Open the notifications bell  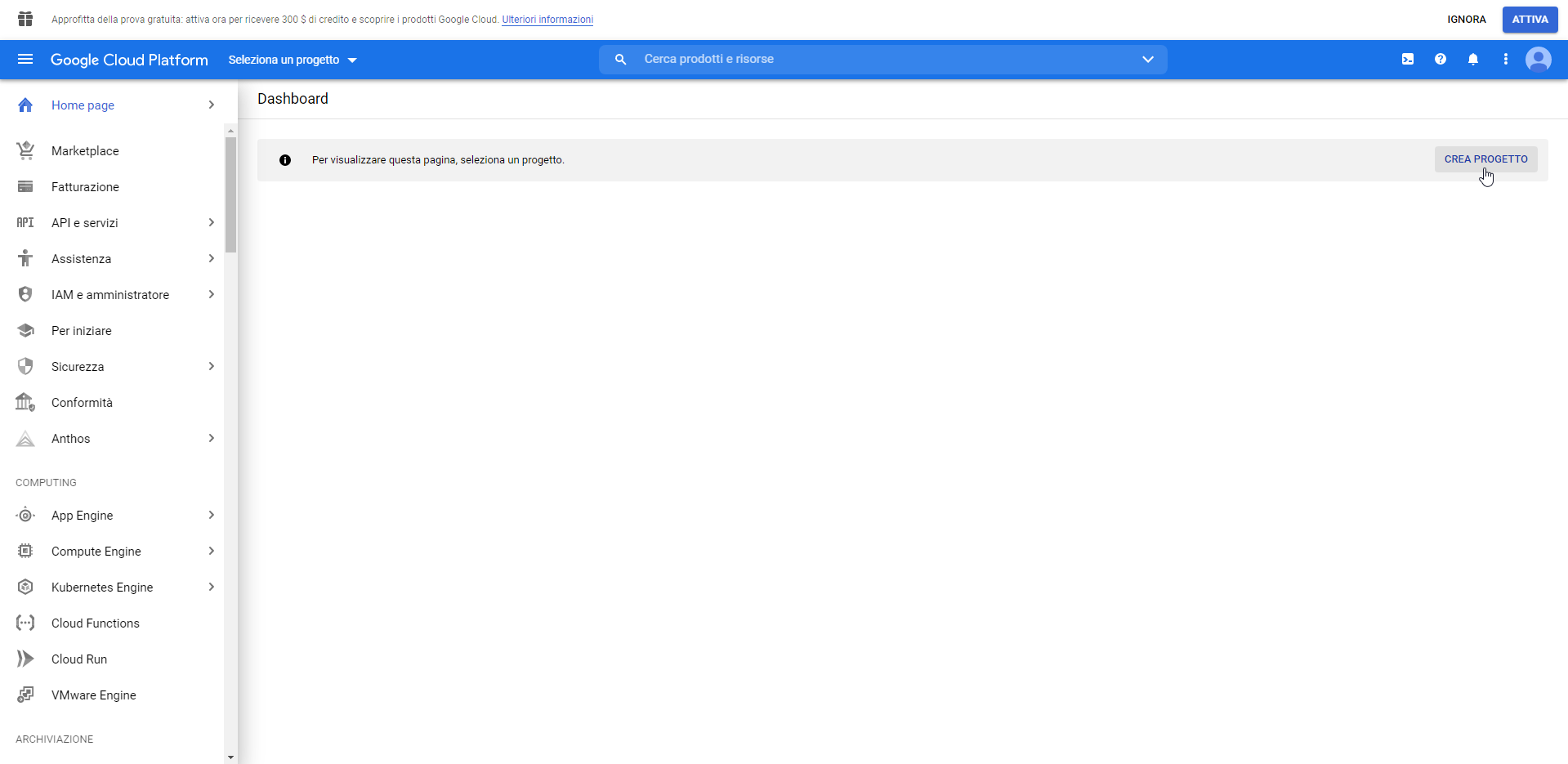point(1473,59)
